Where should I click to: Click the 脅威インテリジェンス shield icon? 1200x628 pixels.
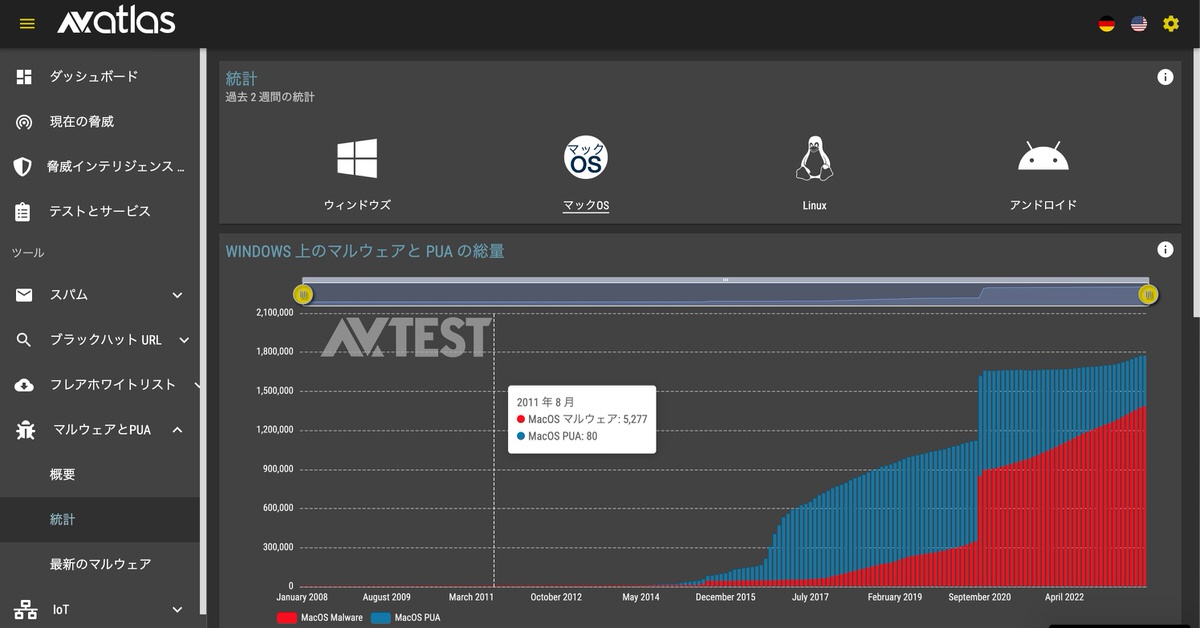[x=23, y=166]
